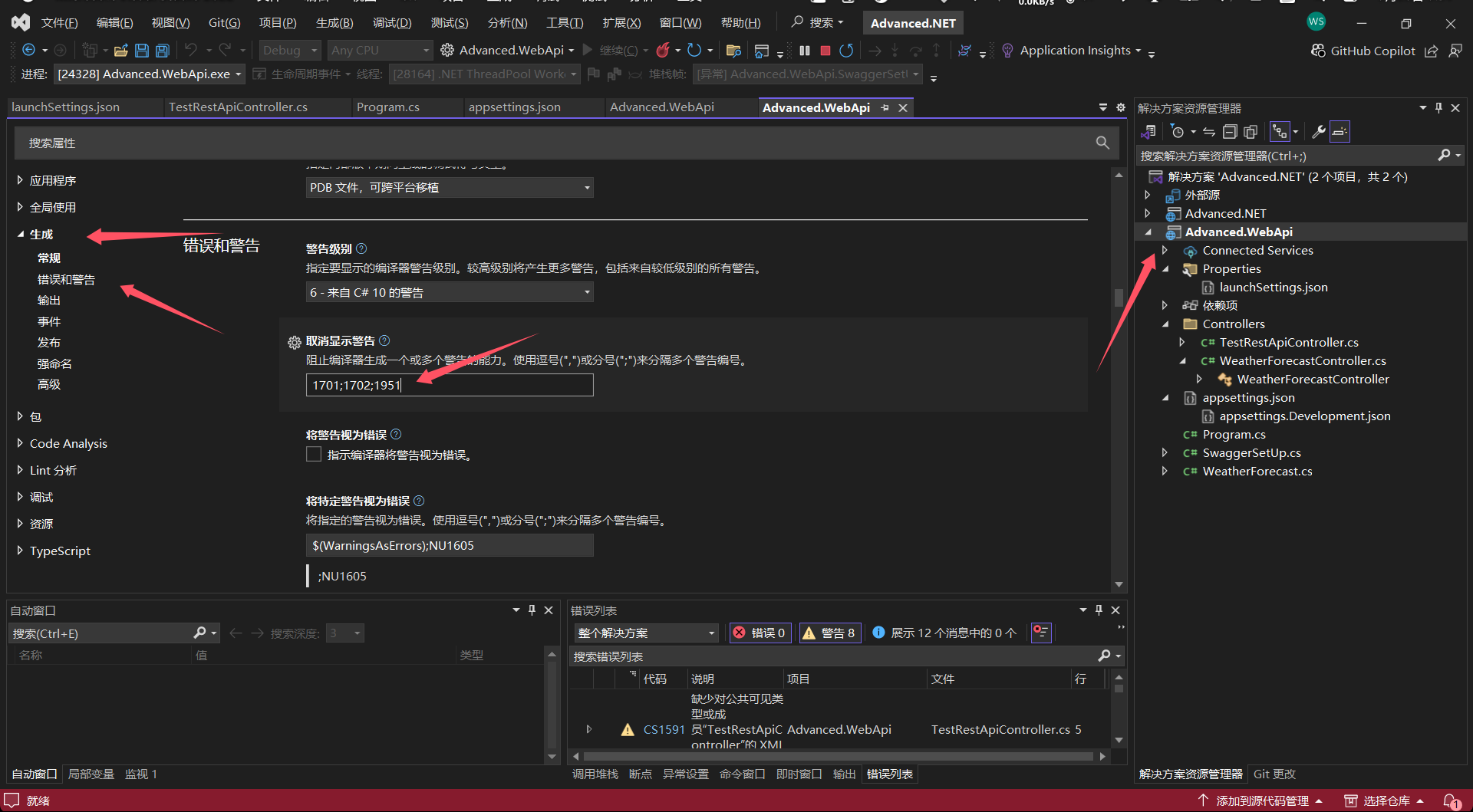
Task: Stop debugging with the red square icon
Action: click(x=825, y=51)
